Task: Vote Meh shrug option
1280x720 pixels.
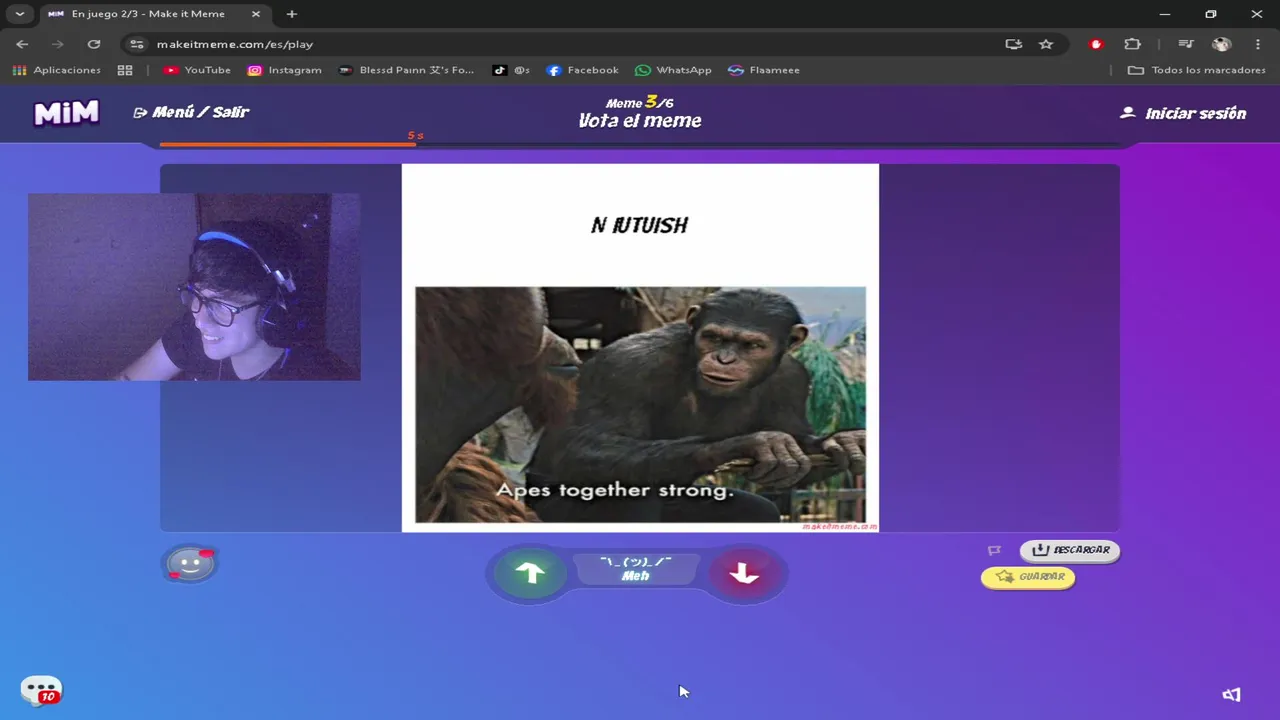Action: coord(636,569)
